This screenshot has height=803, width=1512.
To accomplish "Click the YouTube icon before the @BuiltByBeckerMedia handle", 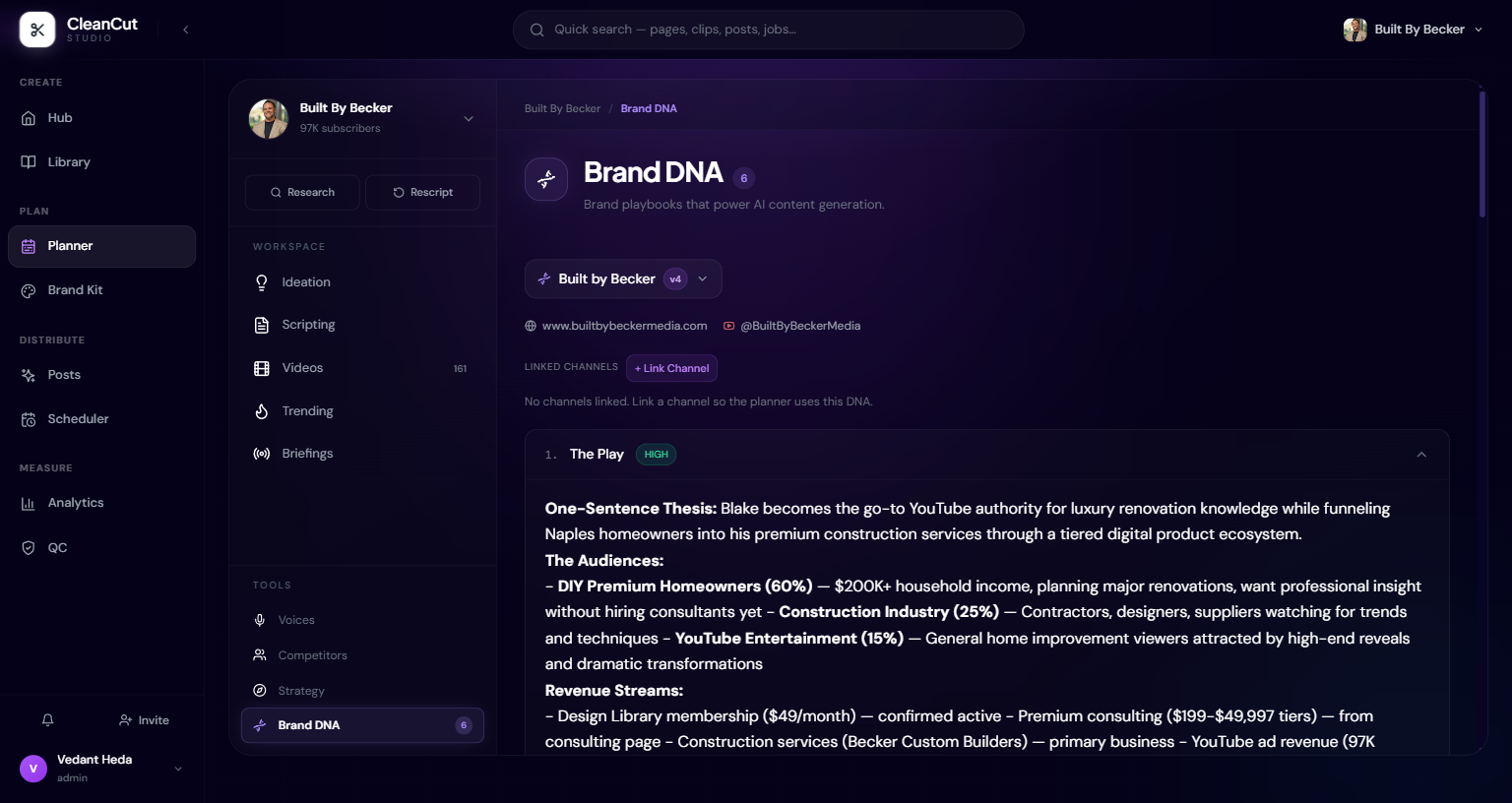I will 728,326.
